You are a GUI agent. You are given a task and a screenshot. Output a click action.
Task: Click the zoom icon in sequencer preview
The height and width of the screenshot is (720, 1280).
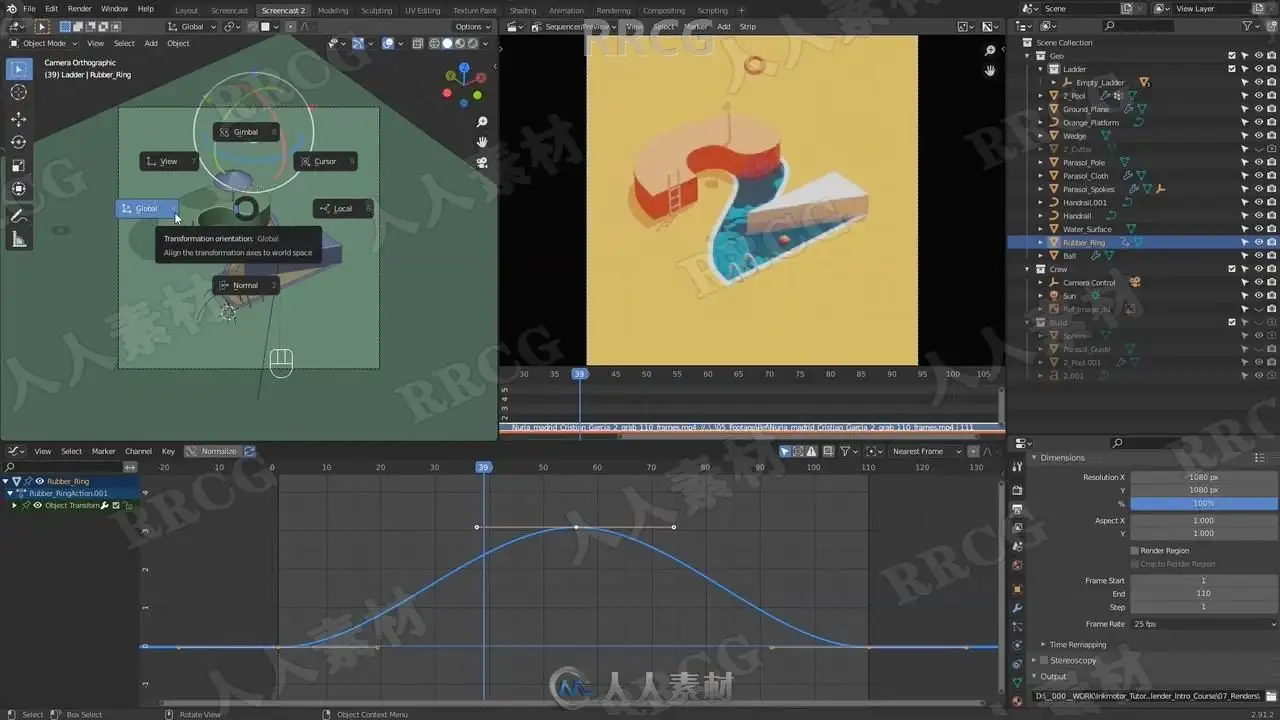pyautogui.click(x=990, y=51)
